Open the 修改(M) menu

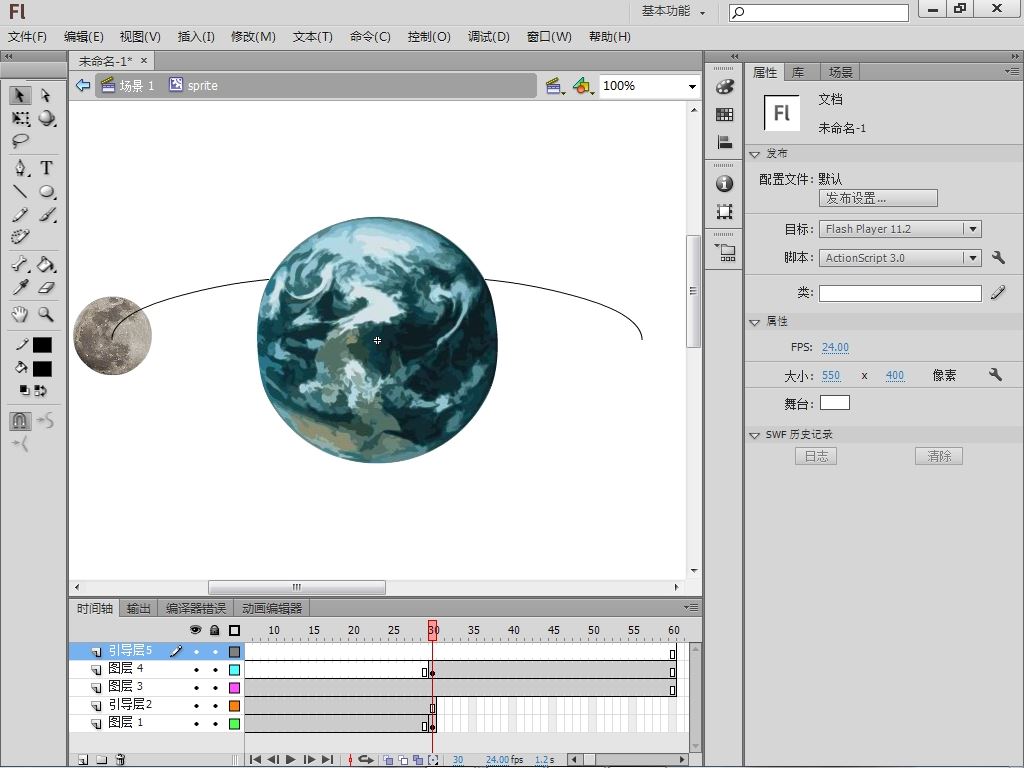(253, 36)
